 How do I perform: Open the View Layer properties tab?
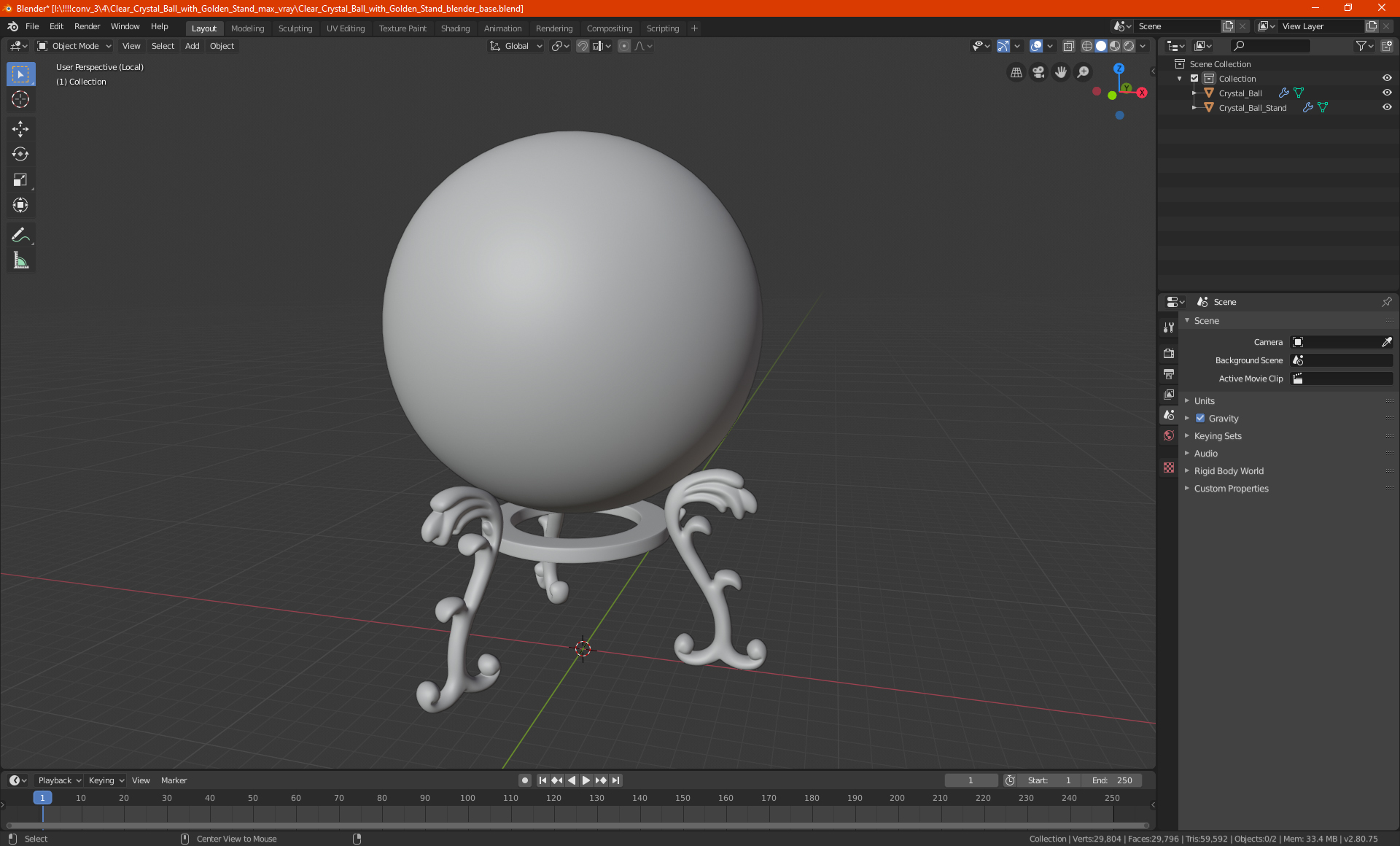point(1169,395)
